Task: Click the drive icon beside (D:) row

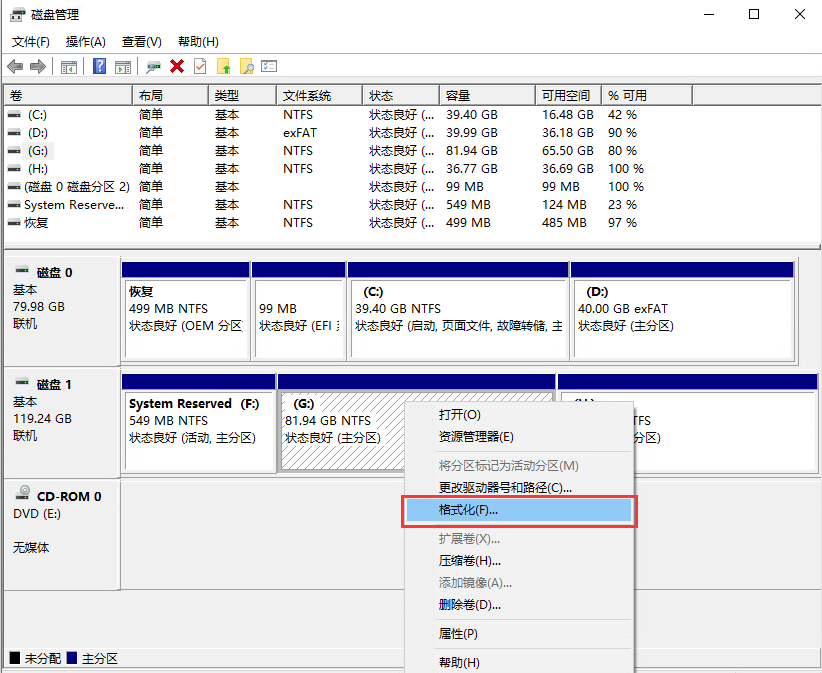Action: tap(14, 133)
